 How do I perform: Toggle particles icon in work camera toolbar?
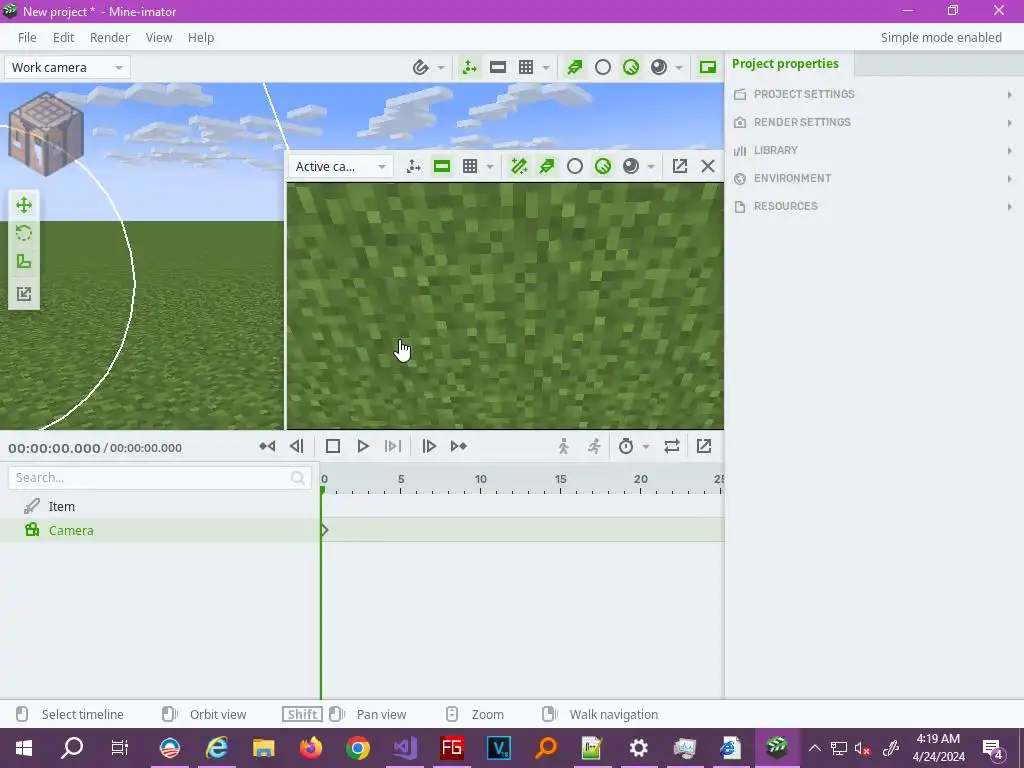click(575, 67)
